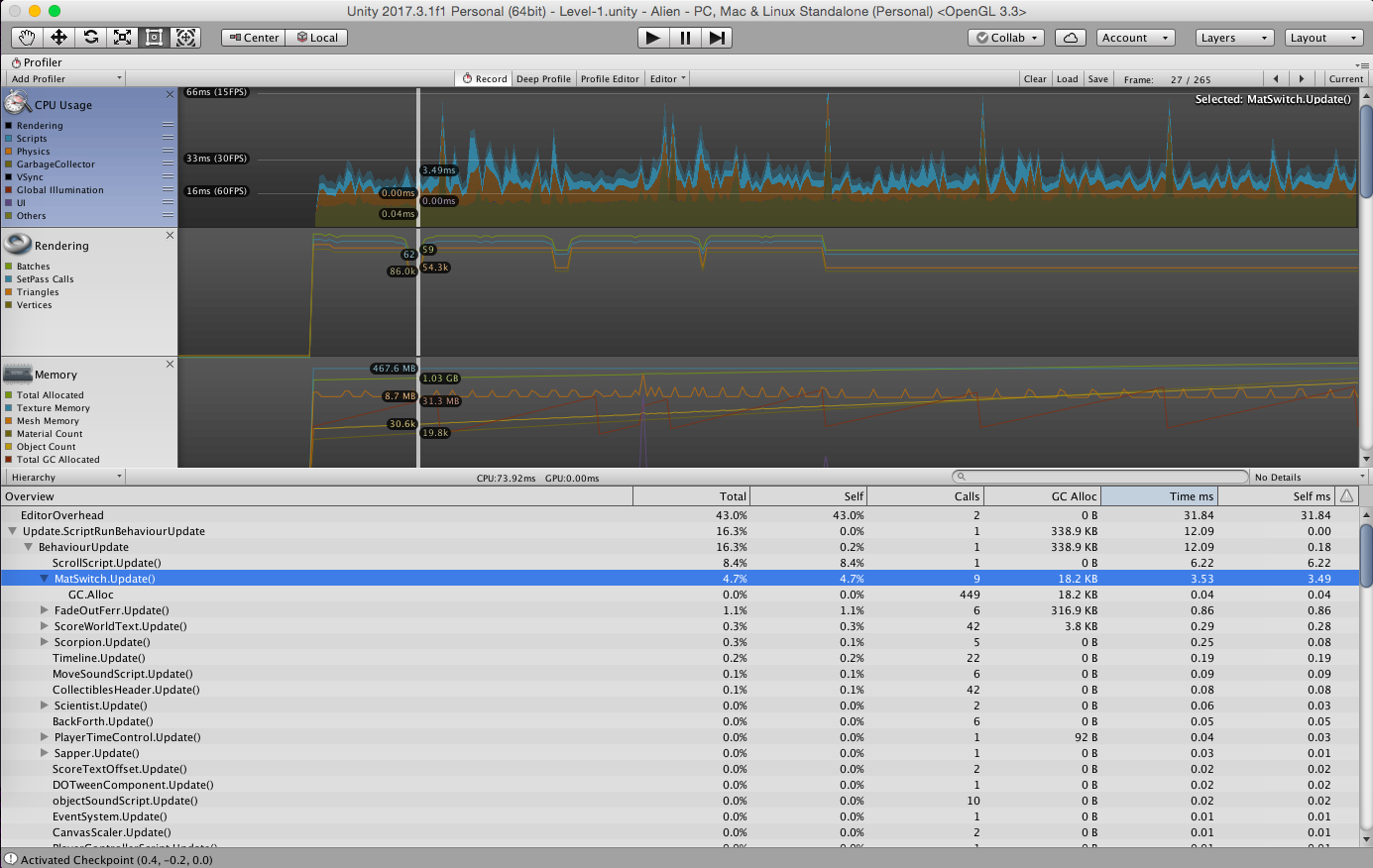Sort by Time ms column

pyautogui.click(x=1159, y=496)
